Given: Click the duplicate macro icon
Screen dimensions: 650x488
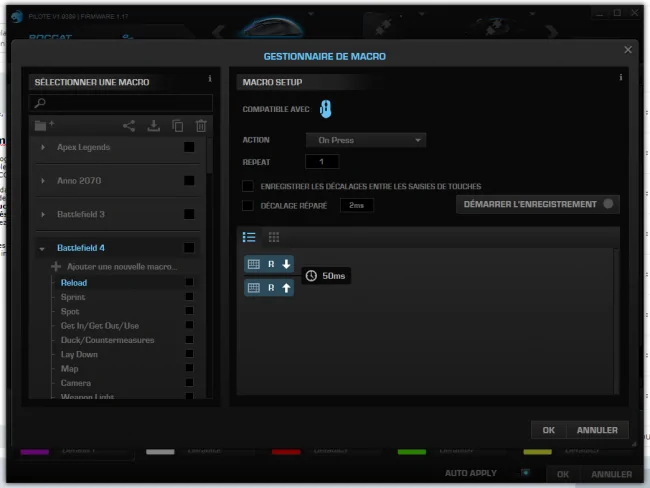Looking at the screenshot, I should pyautogui.click(x=178, y=126).
